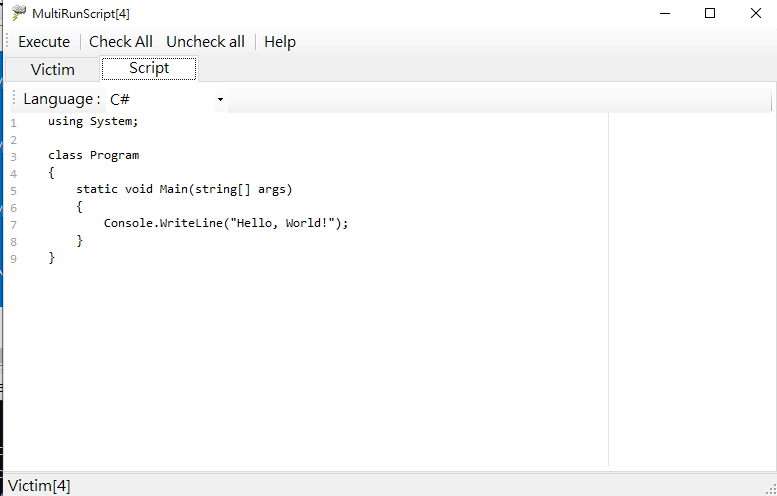Click the 'static void Main' code line
This screenshot has height=496, width=777.
coord(184,189)
